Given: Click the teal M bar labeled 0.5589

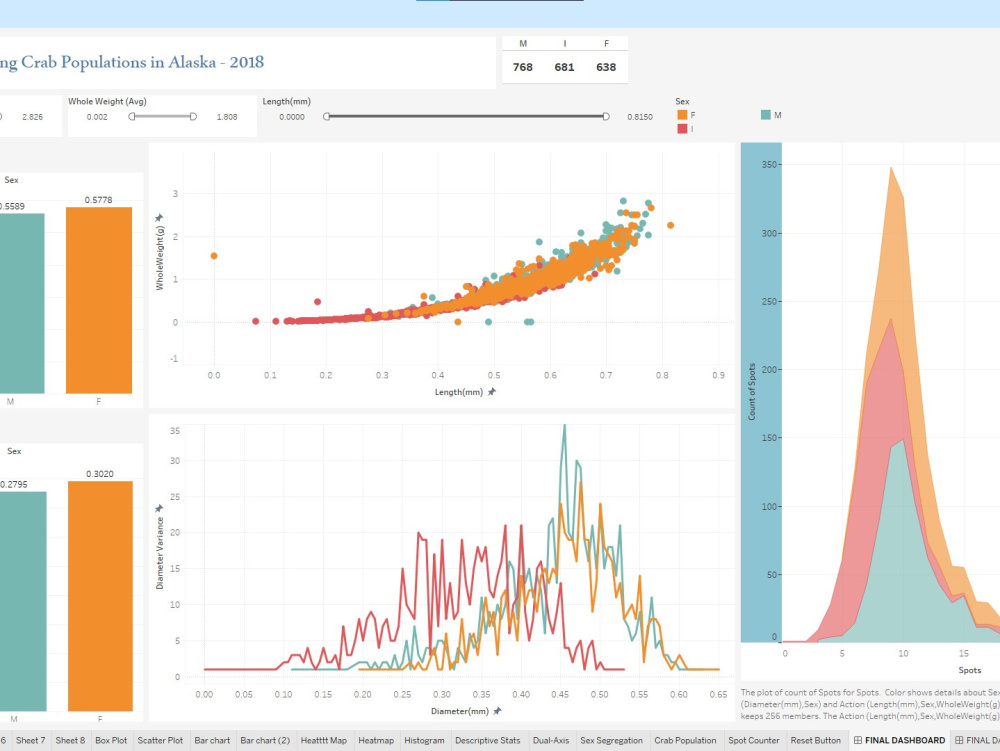Looking at the screenshot, I should coord(22,303).
